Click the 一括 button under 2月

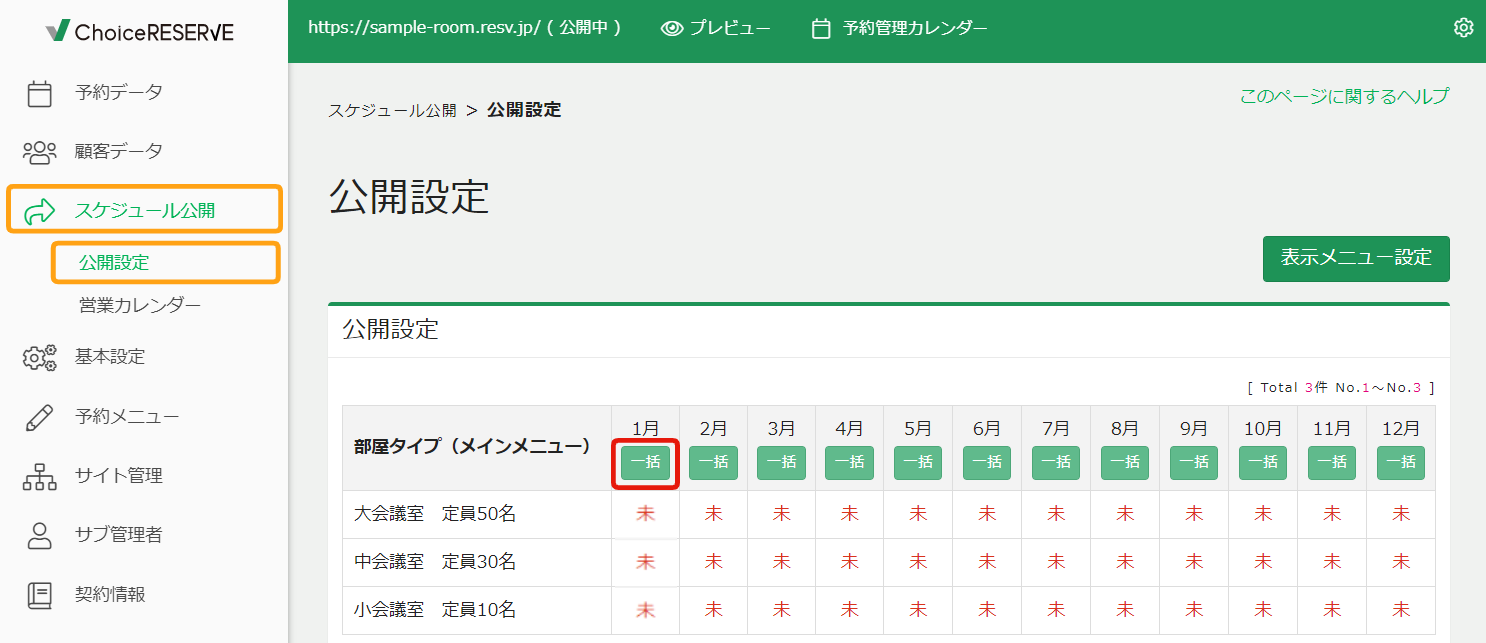click(713, 463)
